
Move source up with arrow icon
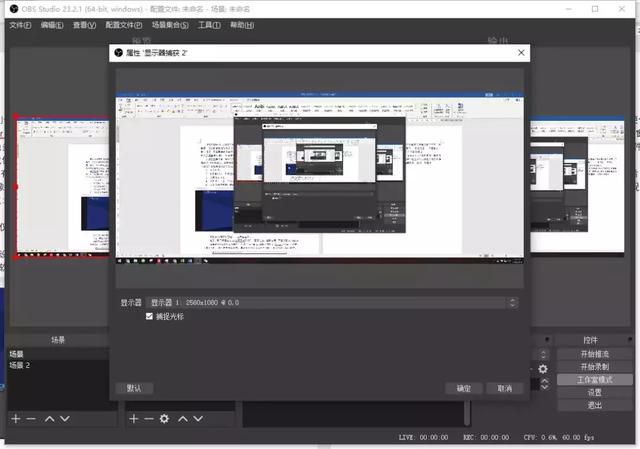point(182,419)
